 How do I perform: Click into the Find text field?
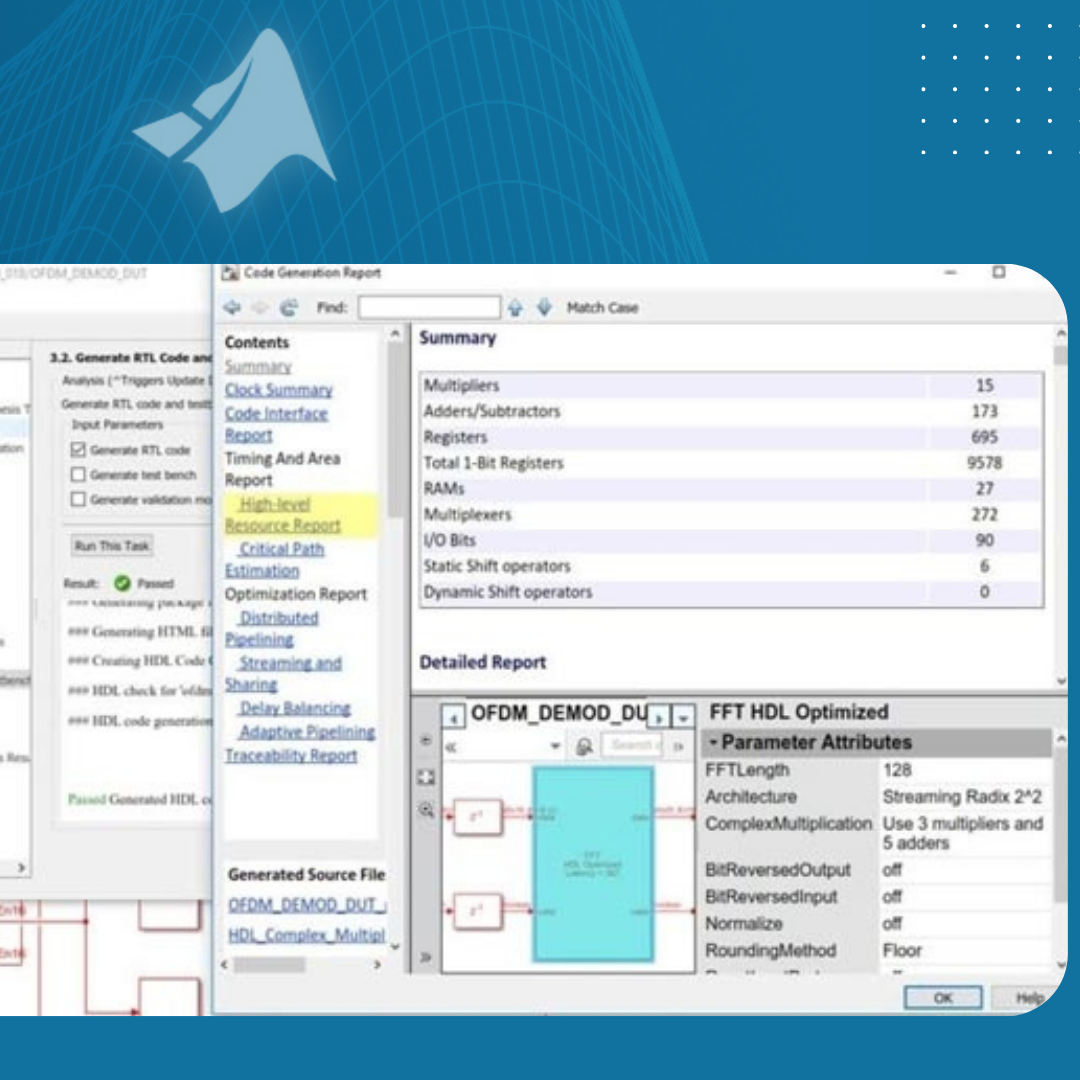(x=429, y=308)
